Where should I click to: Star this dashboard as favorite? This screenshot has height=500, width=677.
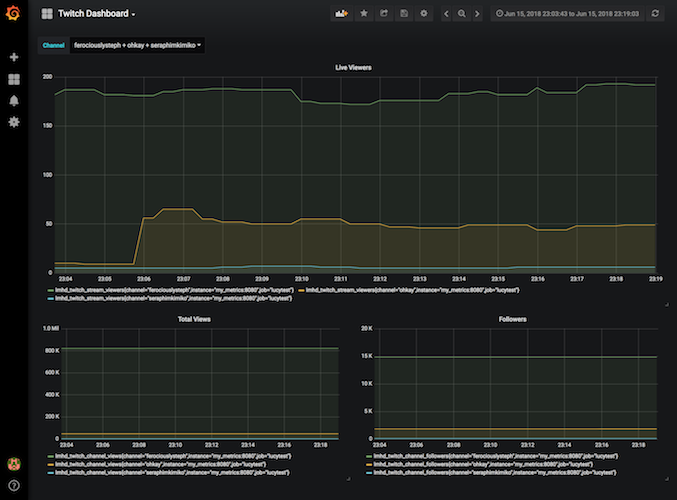364,13
